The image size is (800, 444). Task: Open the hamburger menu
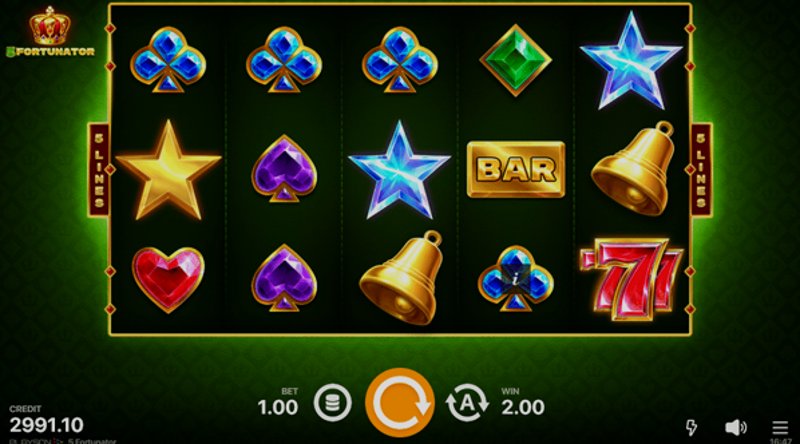click(780, 427)
